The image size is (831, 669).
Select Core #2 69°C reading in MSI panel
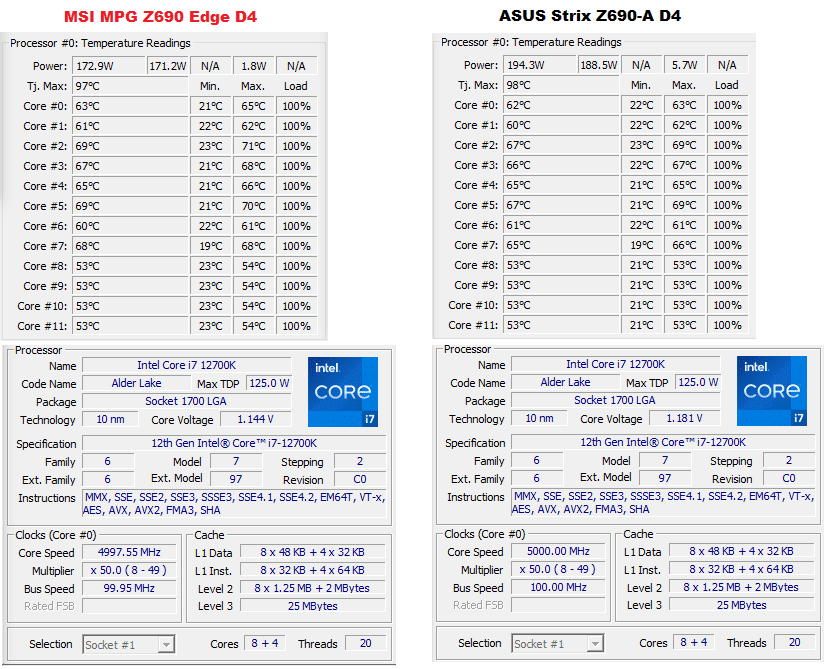tap(130, 146)
